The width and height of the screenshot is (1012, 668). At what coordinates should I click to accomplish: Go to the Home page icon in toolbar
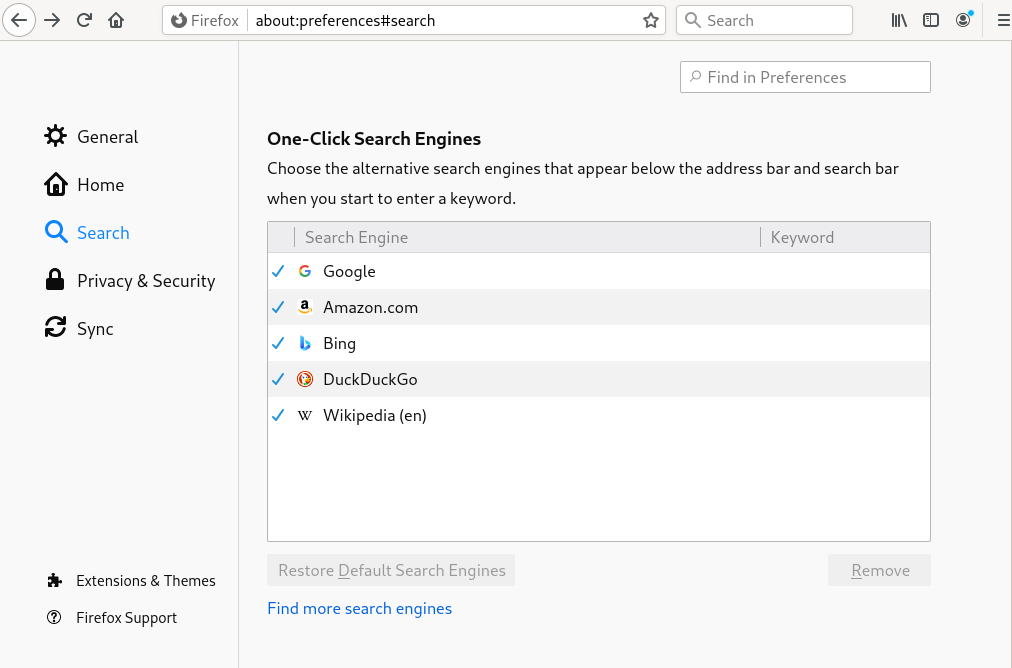coord(117,20)
